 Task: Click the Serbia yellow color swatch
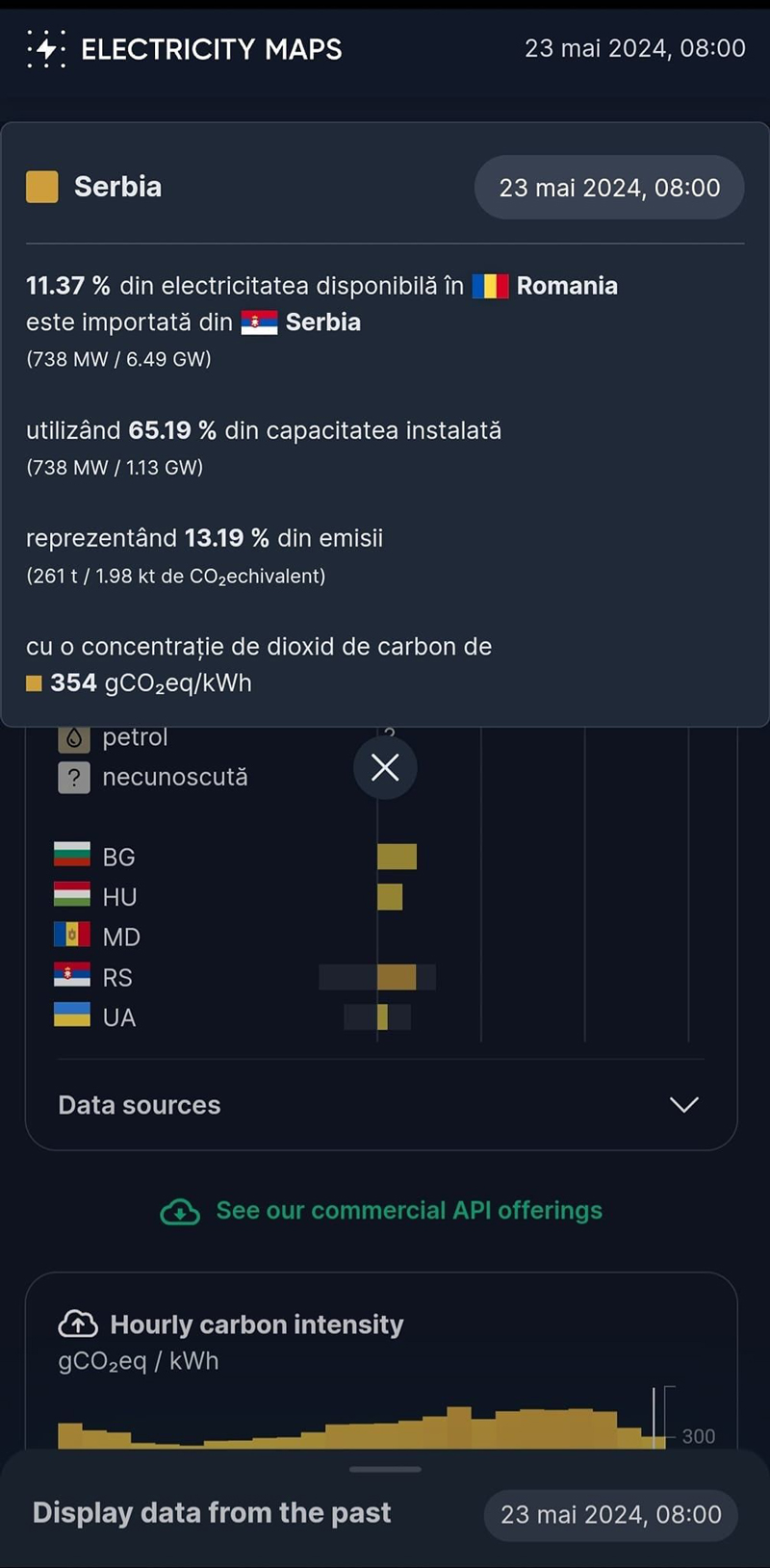point(42,187)
